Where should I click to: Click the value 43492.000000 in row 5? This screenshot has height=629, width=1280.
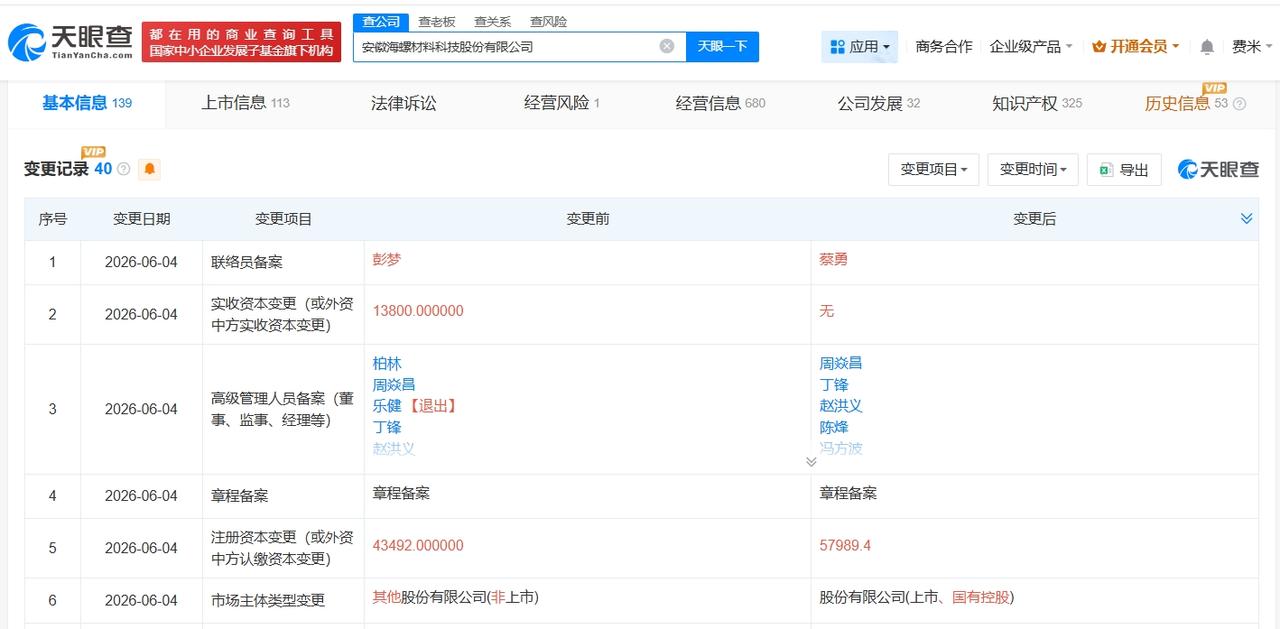point(418,545)
